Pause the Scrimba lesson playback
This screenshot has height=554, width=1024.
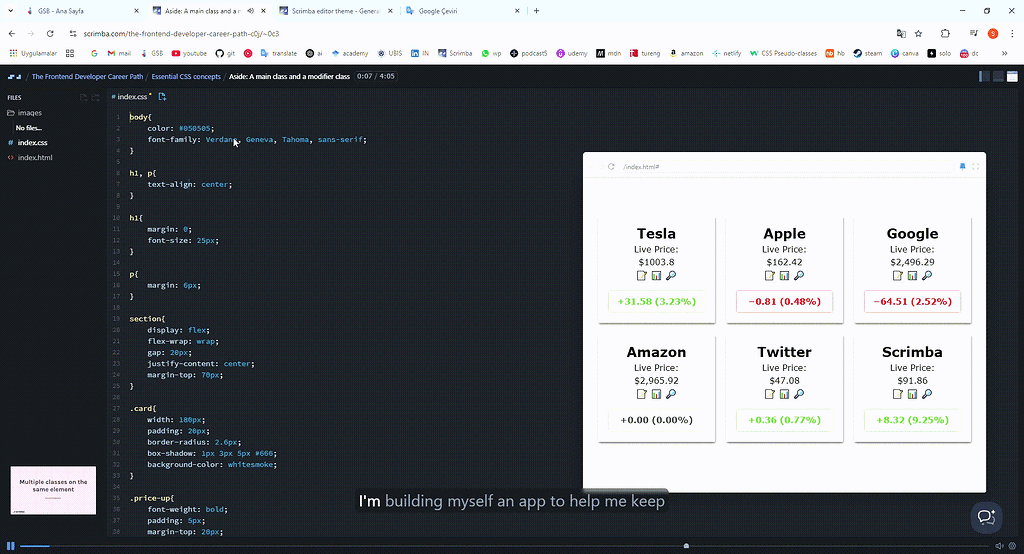[10, 545]
